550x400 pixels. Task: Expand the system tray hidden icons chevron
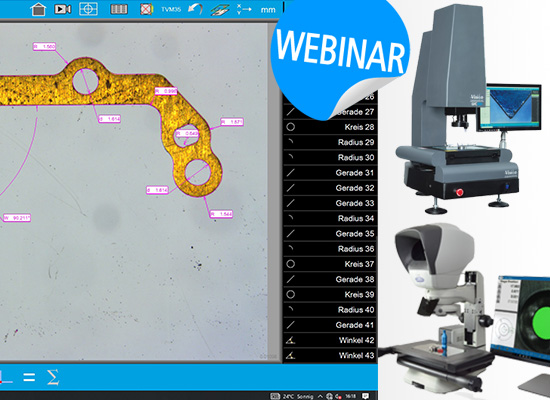[x=320, y=396]
